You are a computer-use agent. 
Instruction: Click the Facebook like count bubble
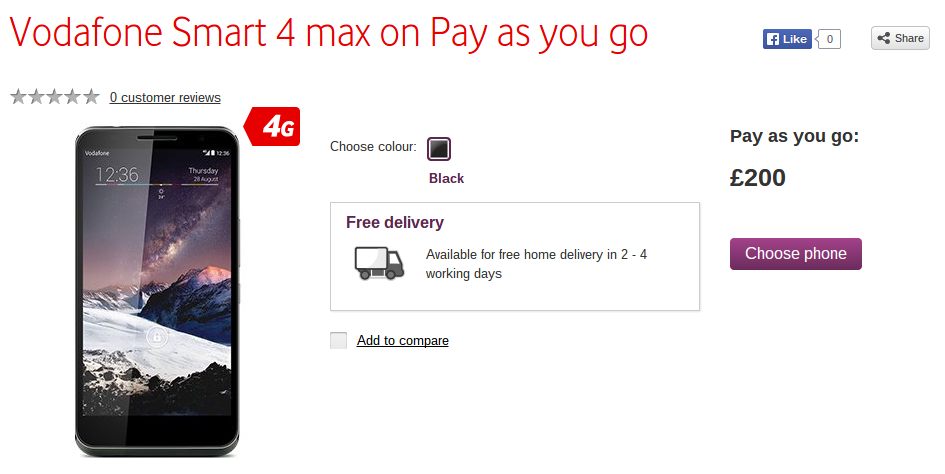point(829,39)
